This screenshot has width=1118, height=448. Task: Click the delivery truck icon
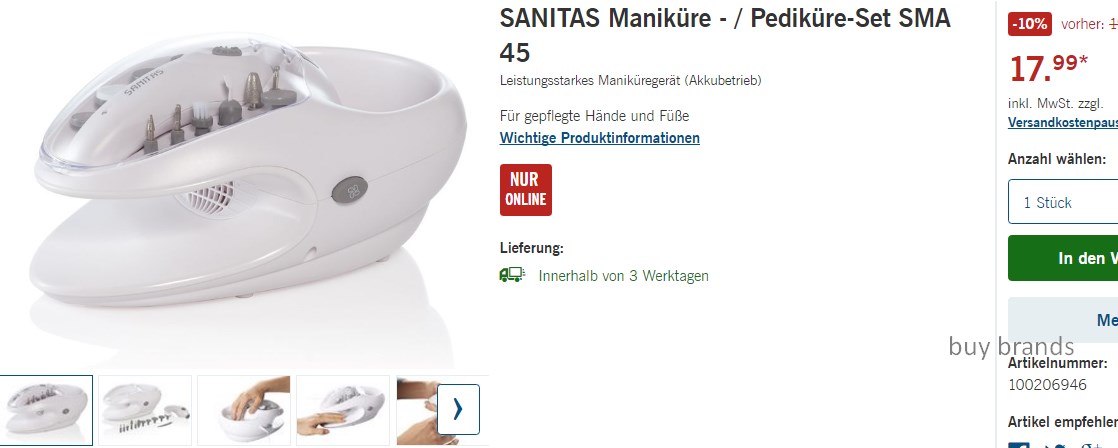tap(512, 275)
